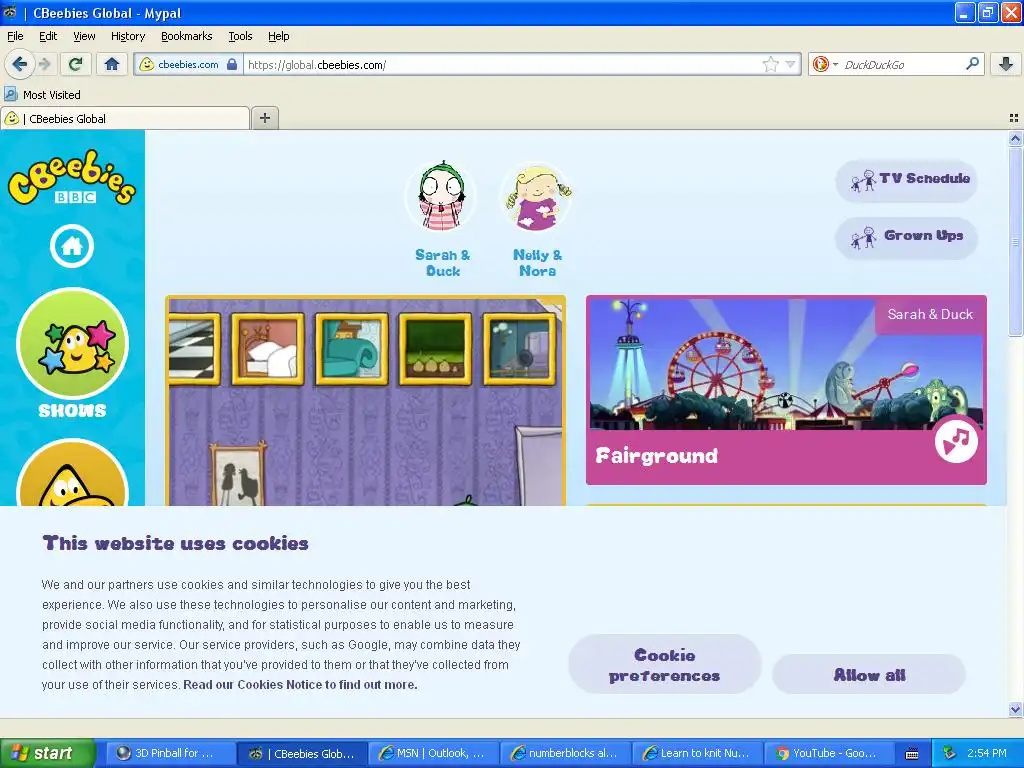Open the Help menu
This screenshot has width=1024, height=768.
278,36
